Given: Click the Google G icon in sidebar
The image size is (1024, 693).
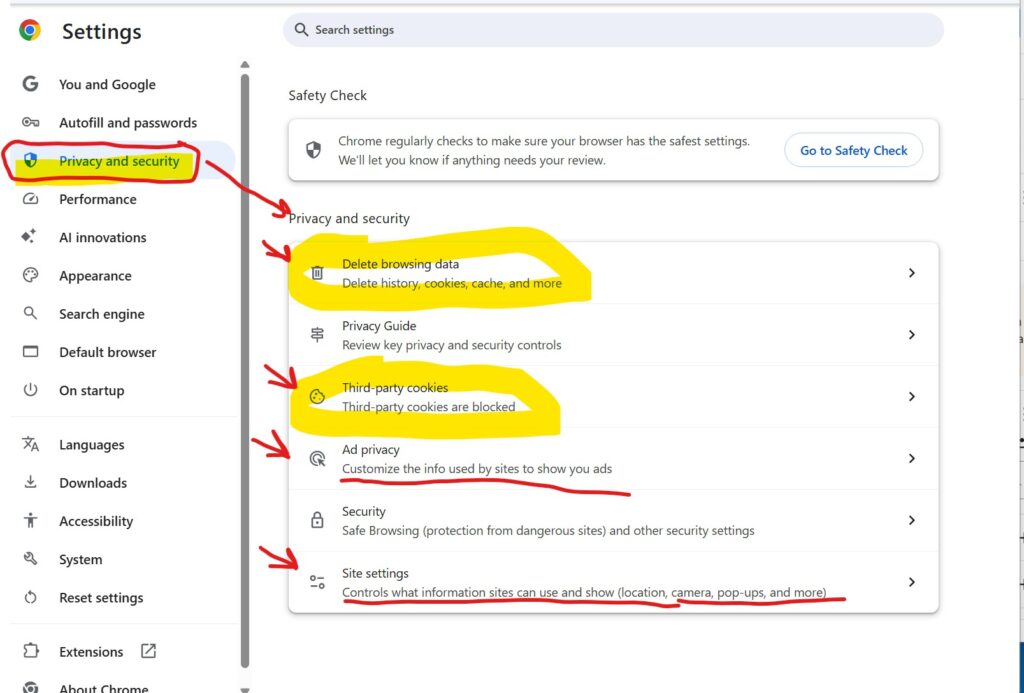Looking at the screenshot, I should tap(30, 84).
